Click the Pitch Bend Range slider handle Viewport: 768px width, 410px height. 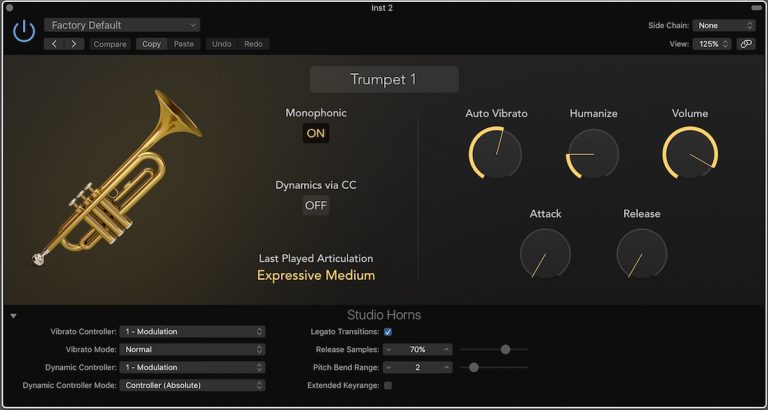474,367
